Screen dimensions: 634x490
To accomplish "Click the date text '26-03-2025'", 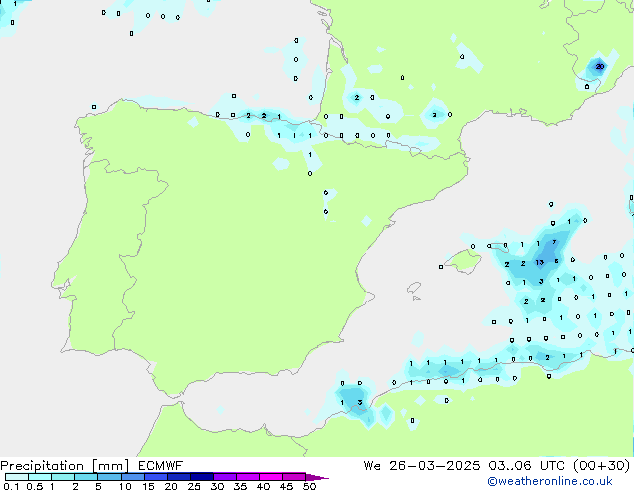I will coord(435,466).
